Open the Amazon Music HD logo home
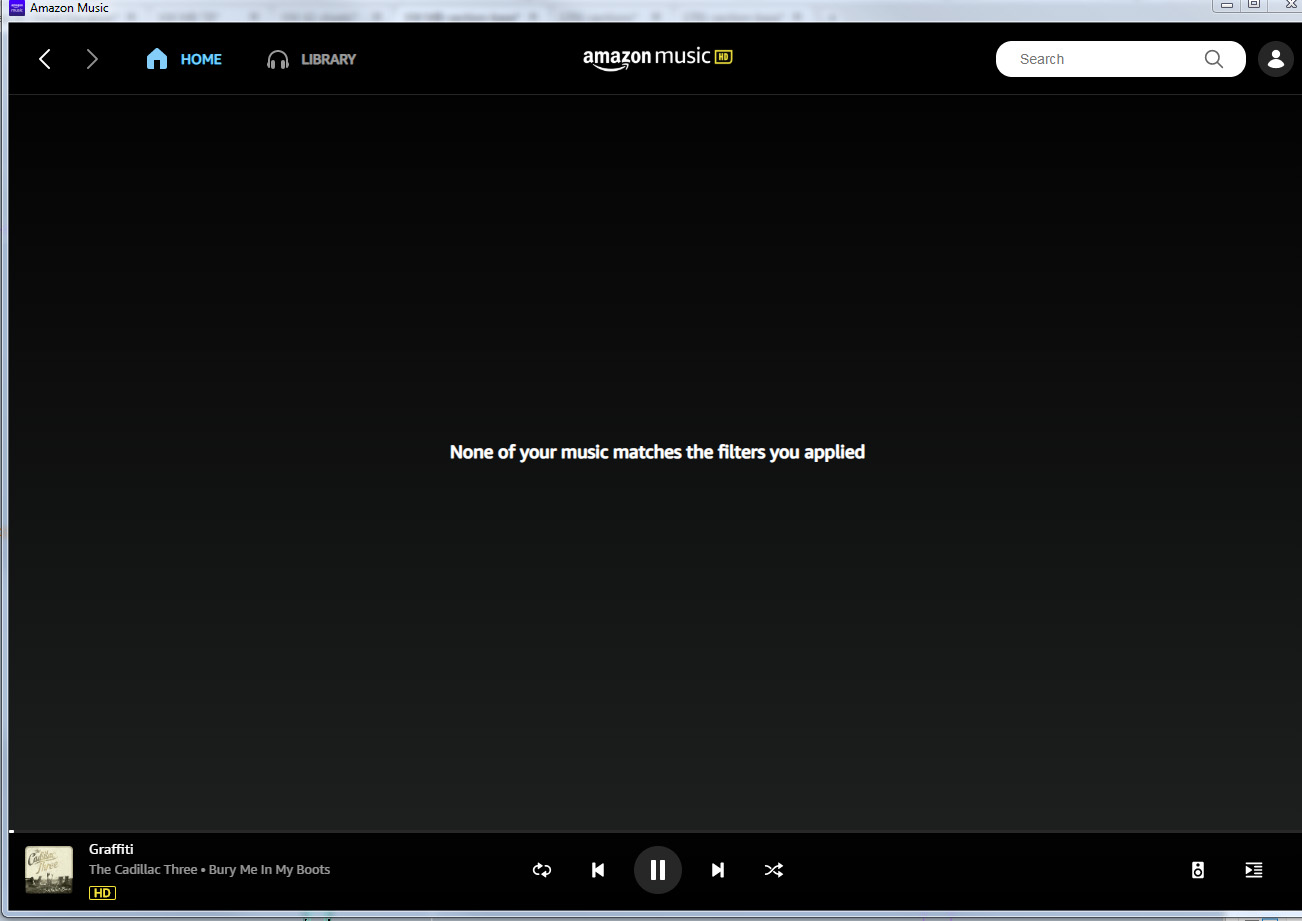The height and width of the screenshot is (921, 1302). click(x=657, y=58)
